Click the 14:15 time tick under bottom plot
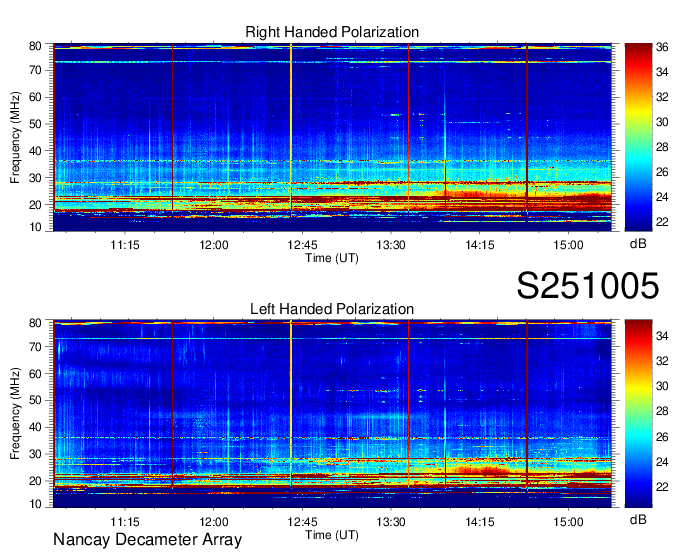Screen dimensions: 680x552 tap(479, 521)
